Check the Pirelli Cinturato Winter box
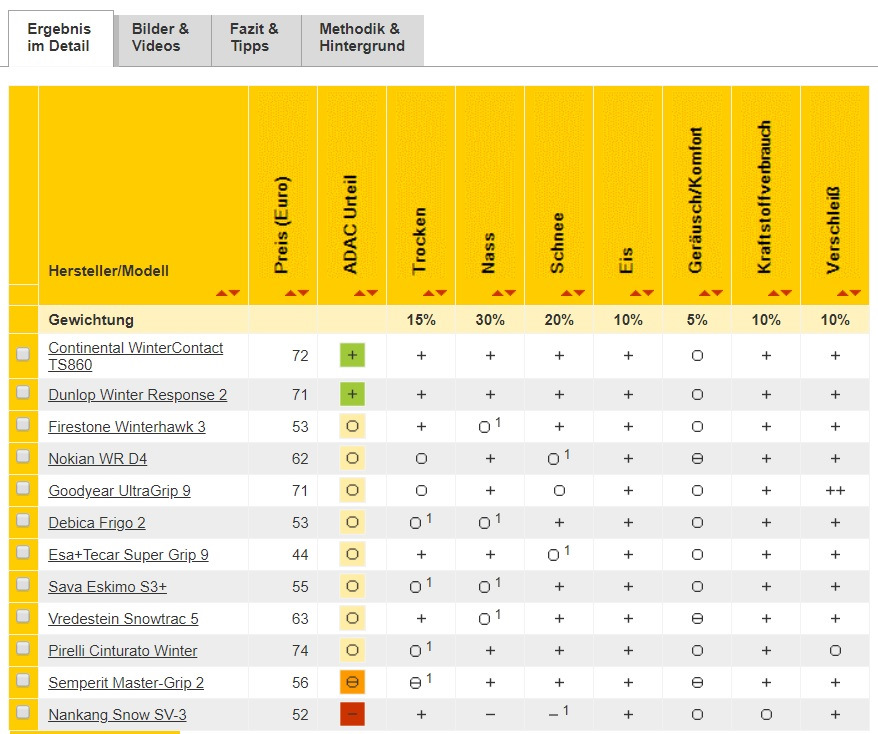The height and width of the screenshot is (734, 878). [x=23, y=648]
